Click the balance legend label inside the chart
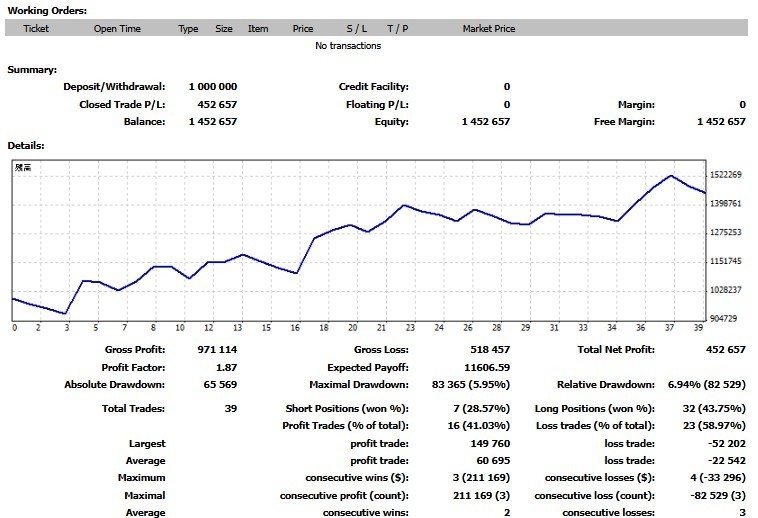758x518 pixels. [x=23, y=168]
